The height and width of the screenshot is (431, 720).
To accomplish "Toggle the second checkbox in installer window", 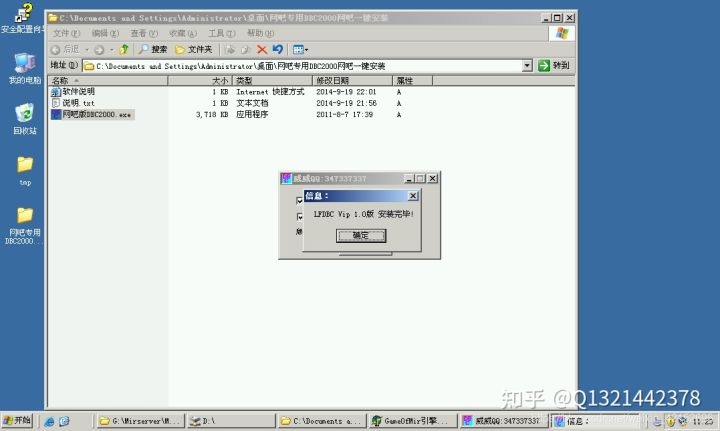I will click(299, 215).
